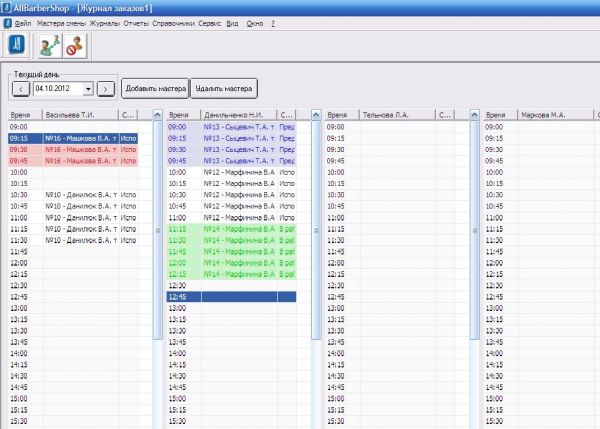Click the app icon in the menu bar

7,21
